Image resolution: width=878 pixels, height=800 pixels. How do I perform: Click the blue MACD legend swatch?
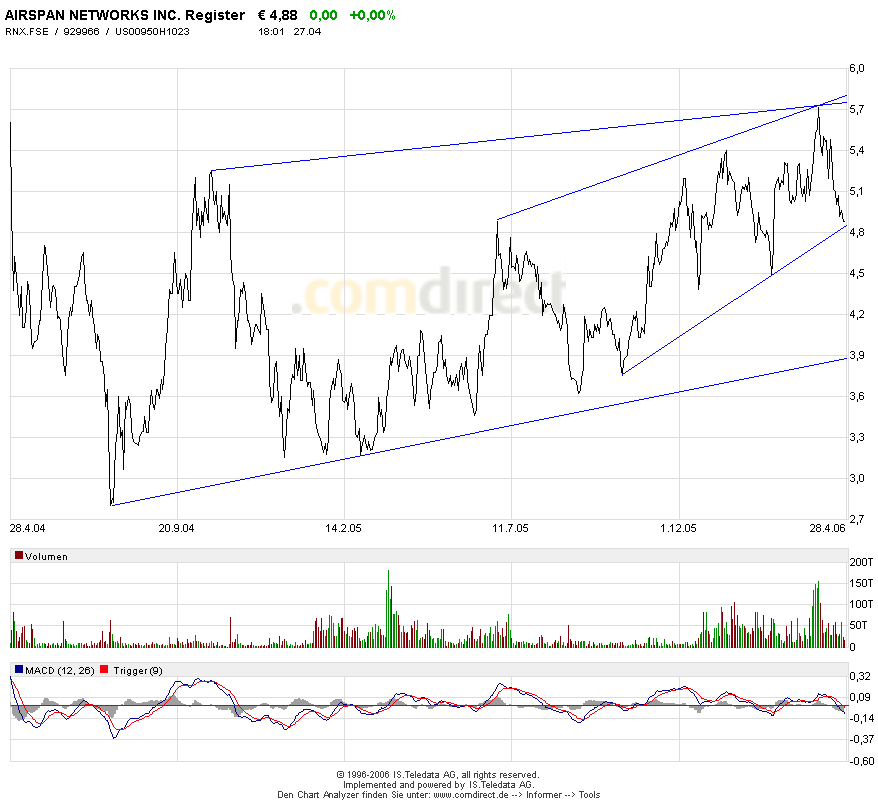(x=19, y=669)
